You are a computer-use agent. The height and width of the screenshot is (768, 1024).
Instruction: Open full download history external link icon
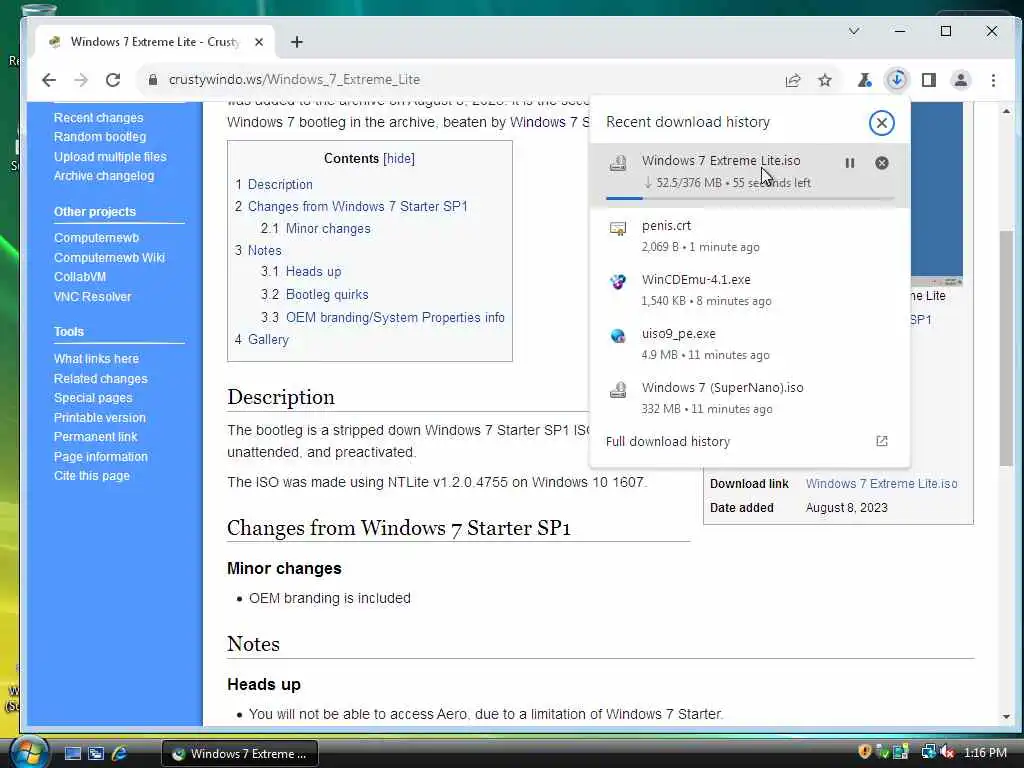pos(882,441)
